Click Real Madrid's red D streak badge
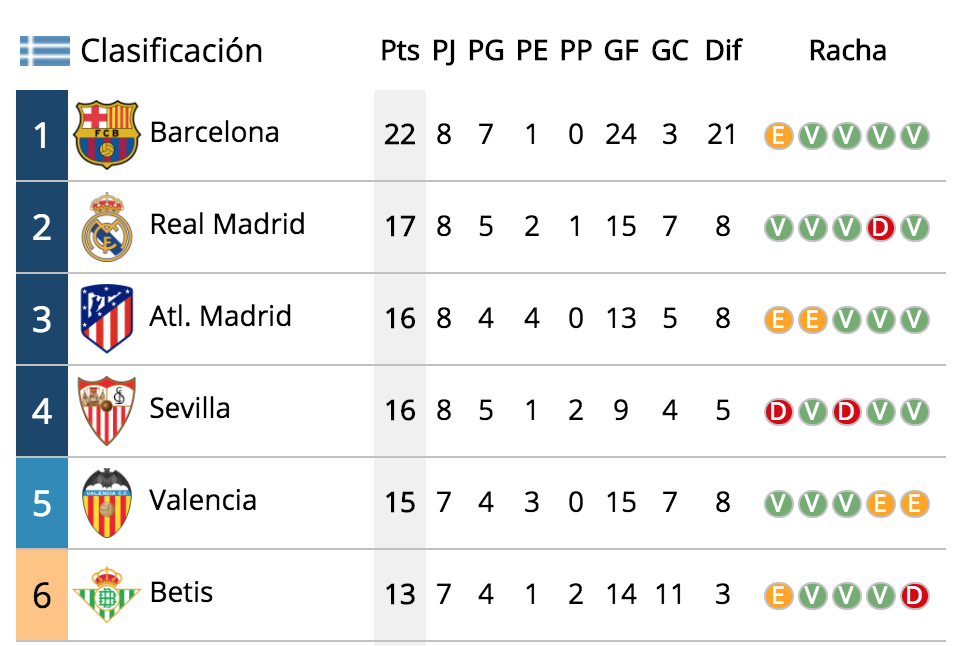This screenshot has height=646, width=966. pos(880,228)
